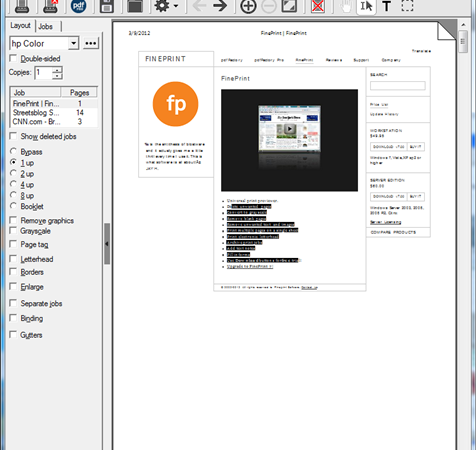
Task: Increase copies with the up stepper arrow
Action: point(57,70)
